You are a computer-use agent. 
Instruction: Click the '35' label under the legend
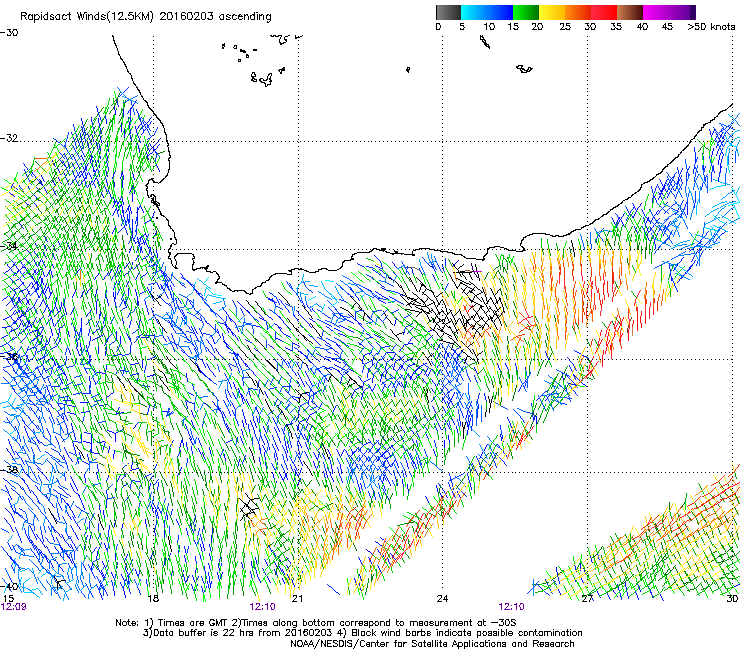coord(616,27)
